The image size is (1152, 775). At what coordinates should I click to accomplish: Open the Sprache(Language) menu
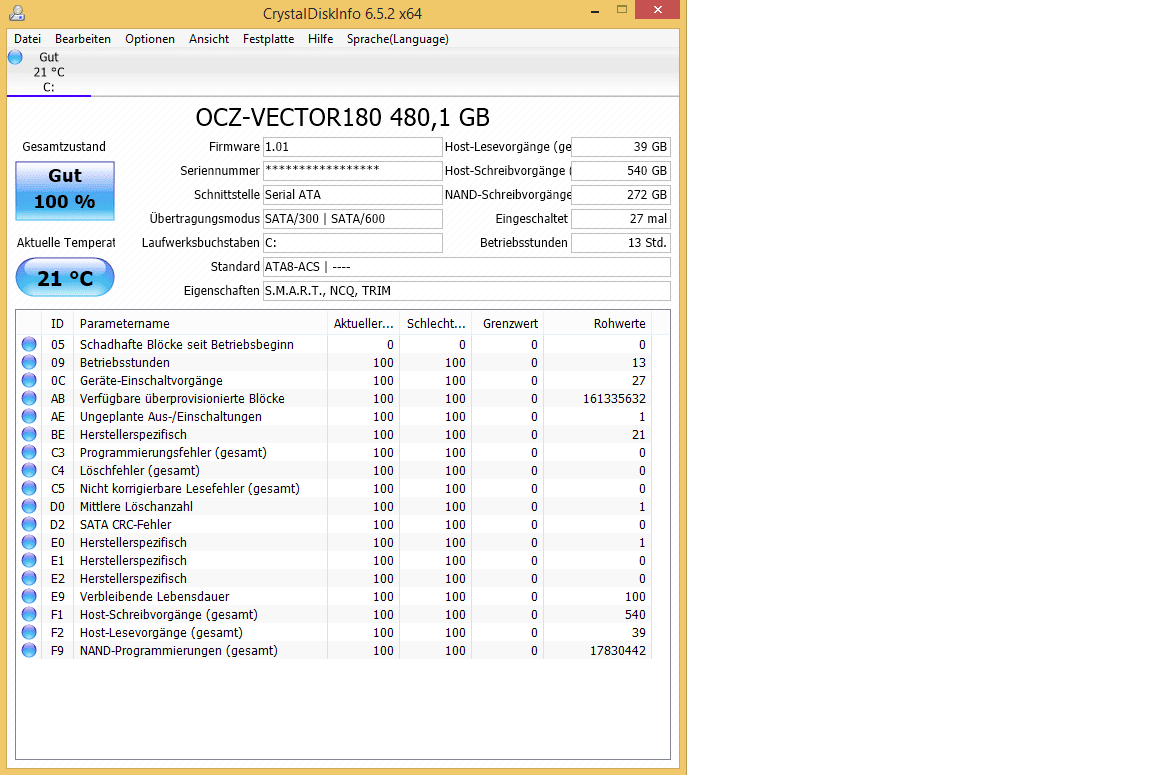click(397, 39)
